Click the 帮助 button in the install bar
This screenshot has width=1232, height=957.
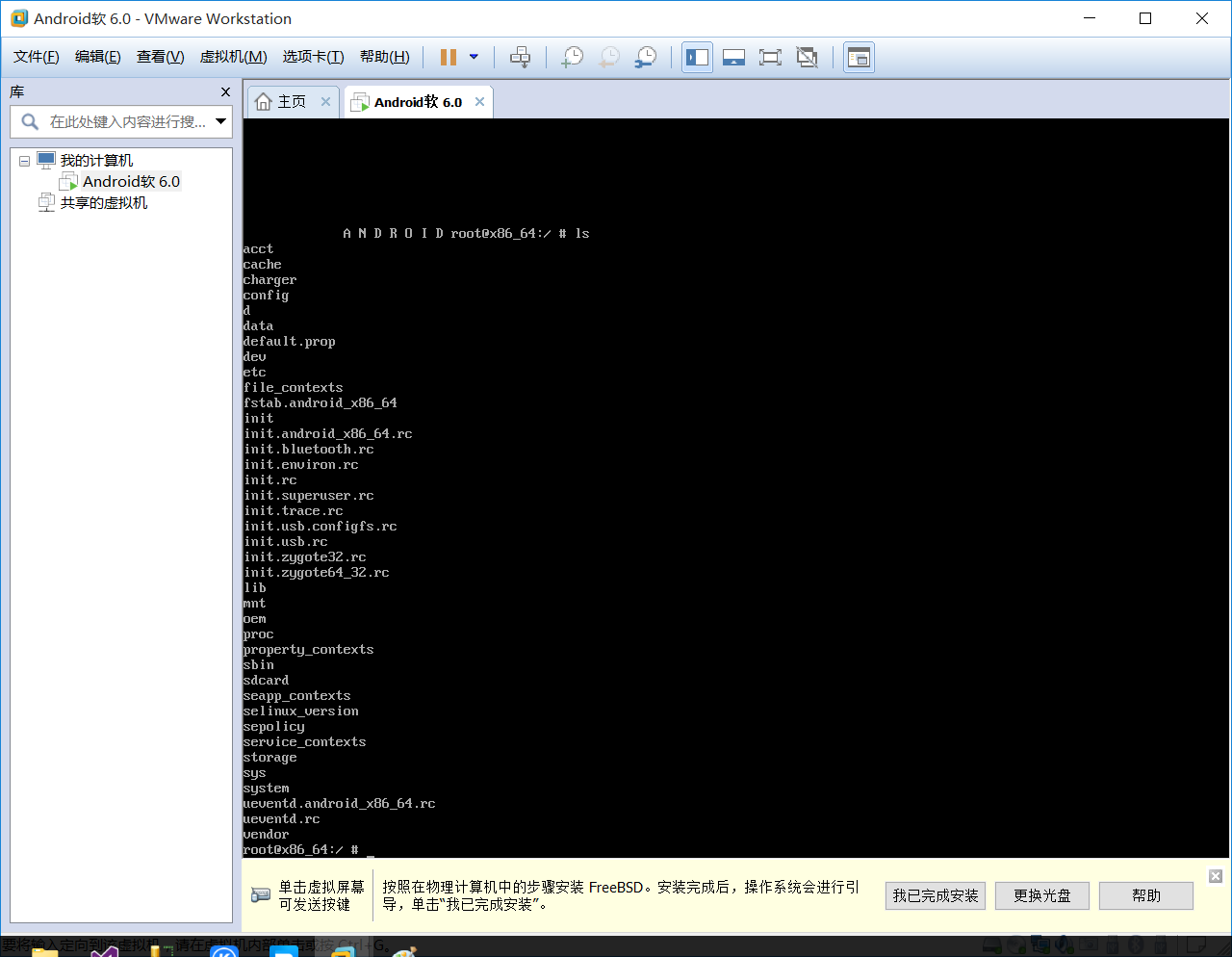coord(1146,895)
